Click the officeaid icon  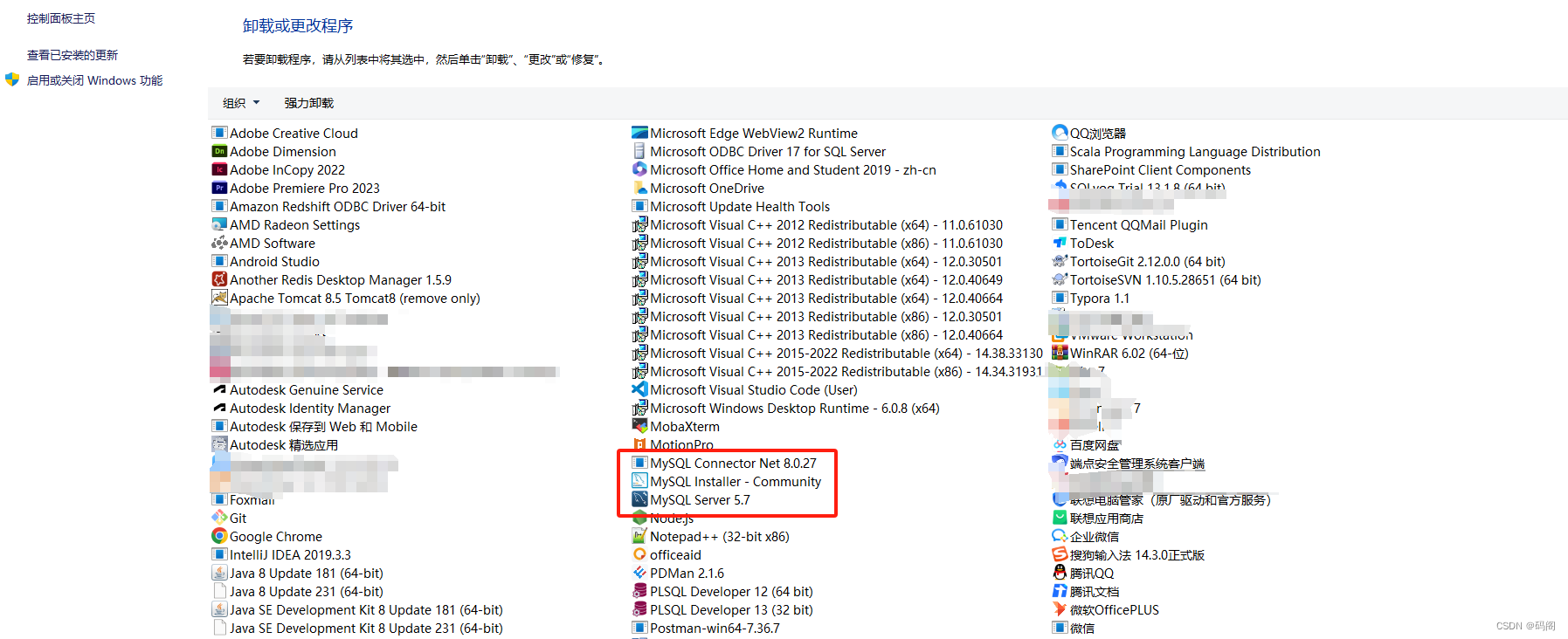click(x=639, y=554)
